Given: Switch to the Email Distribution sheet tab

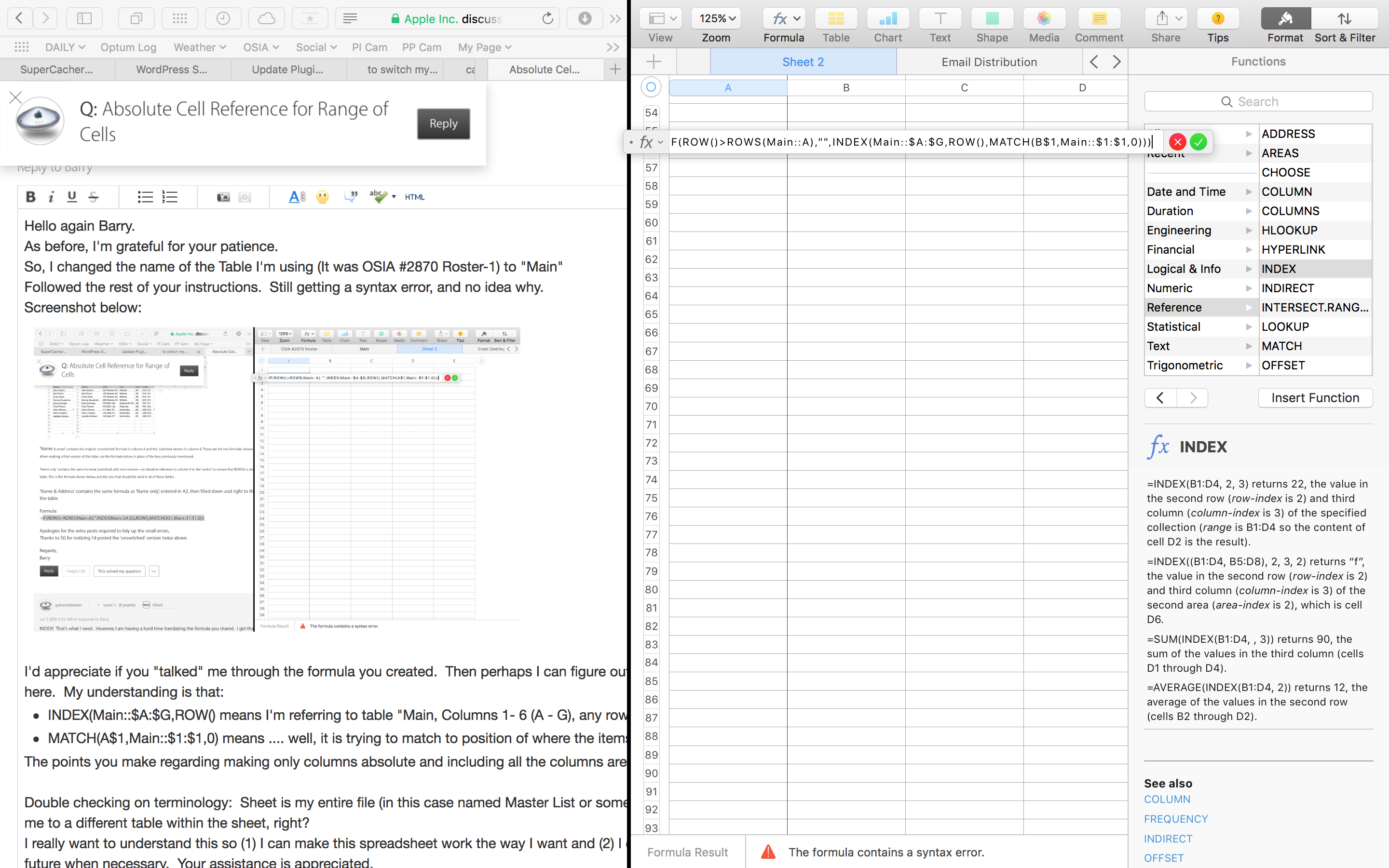Looking at the screenshot, I should click(989, 62).
